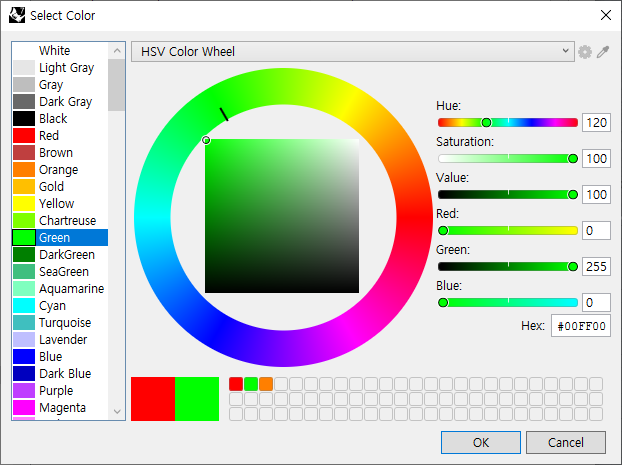This screenshot has height=465, width=622.
Task: Pick Red from the named colors
Action: 60,136
